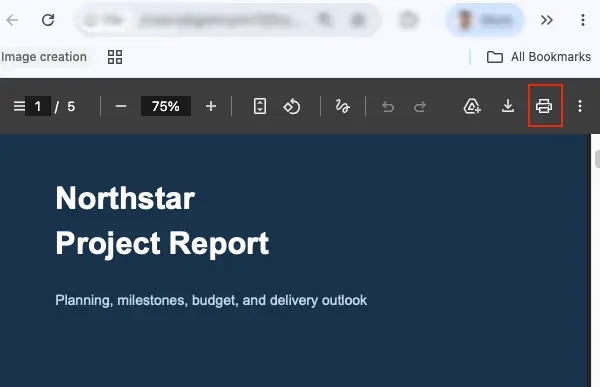
Task: Click the PDF page number field
Action: 38,106
